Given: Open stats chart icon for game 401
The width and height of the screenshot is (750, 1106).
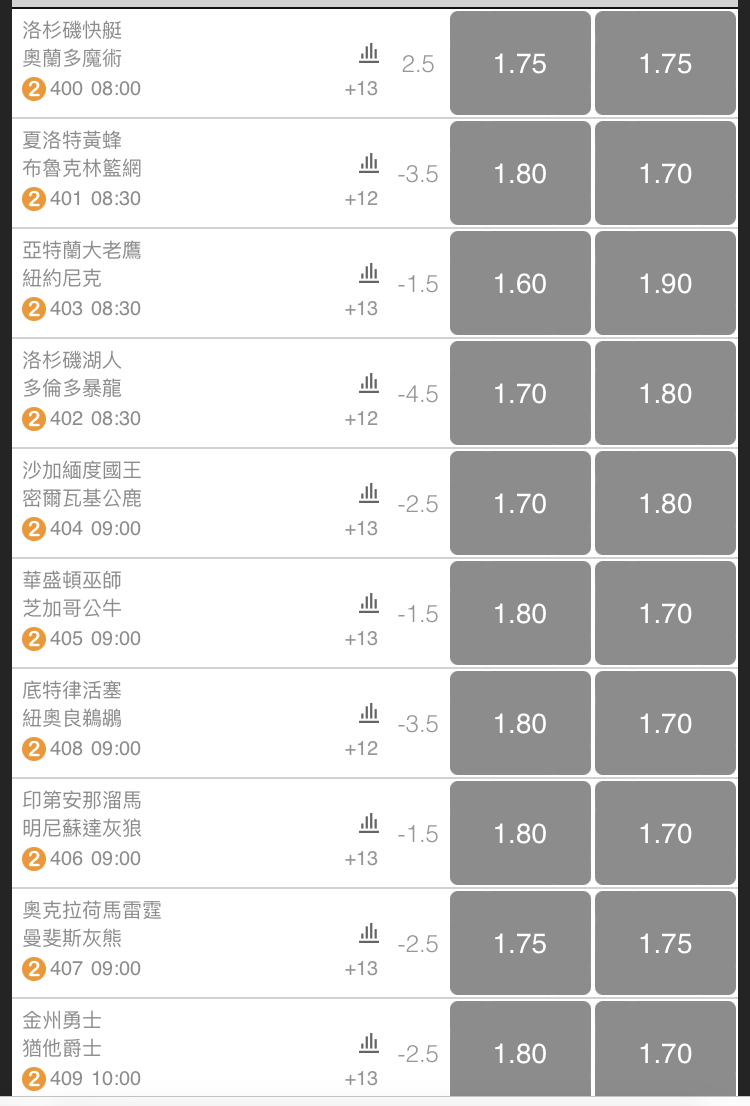Looking at the screenshot, I should [x=368, y=163].
